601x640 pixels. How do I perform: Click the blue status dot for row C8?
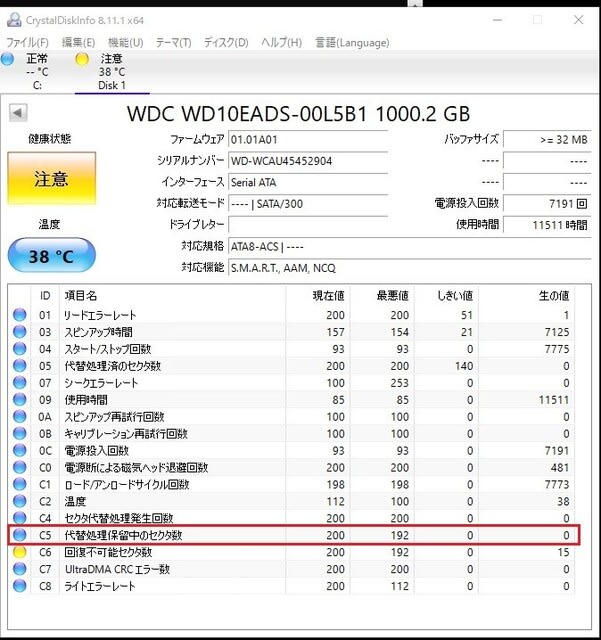(x=20, y=586)
